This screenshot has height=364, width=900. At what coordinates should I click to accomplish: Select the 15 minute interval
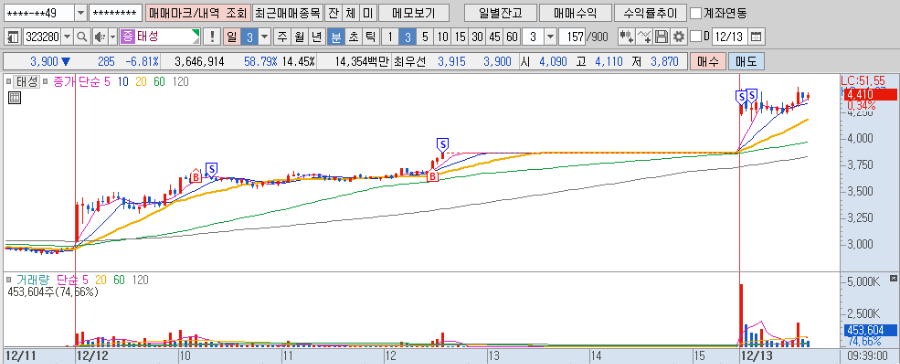[x=460, y=37]
